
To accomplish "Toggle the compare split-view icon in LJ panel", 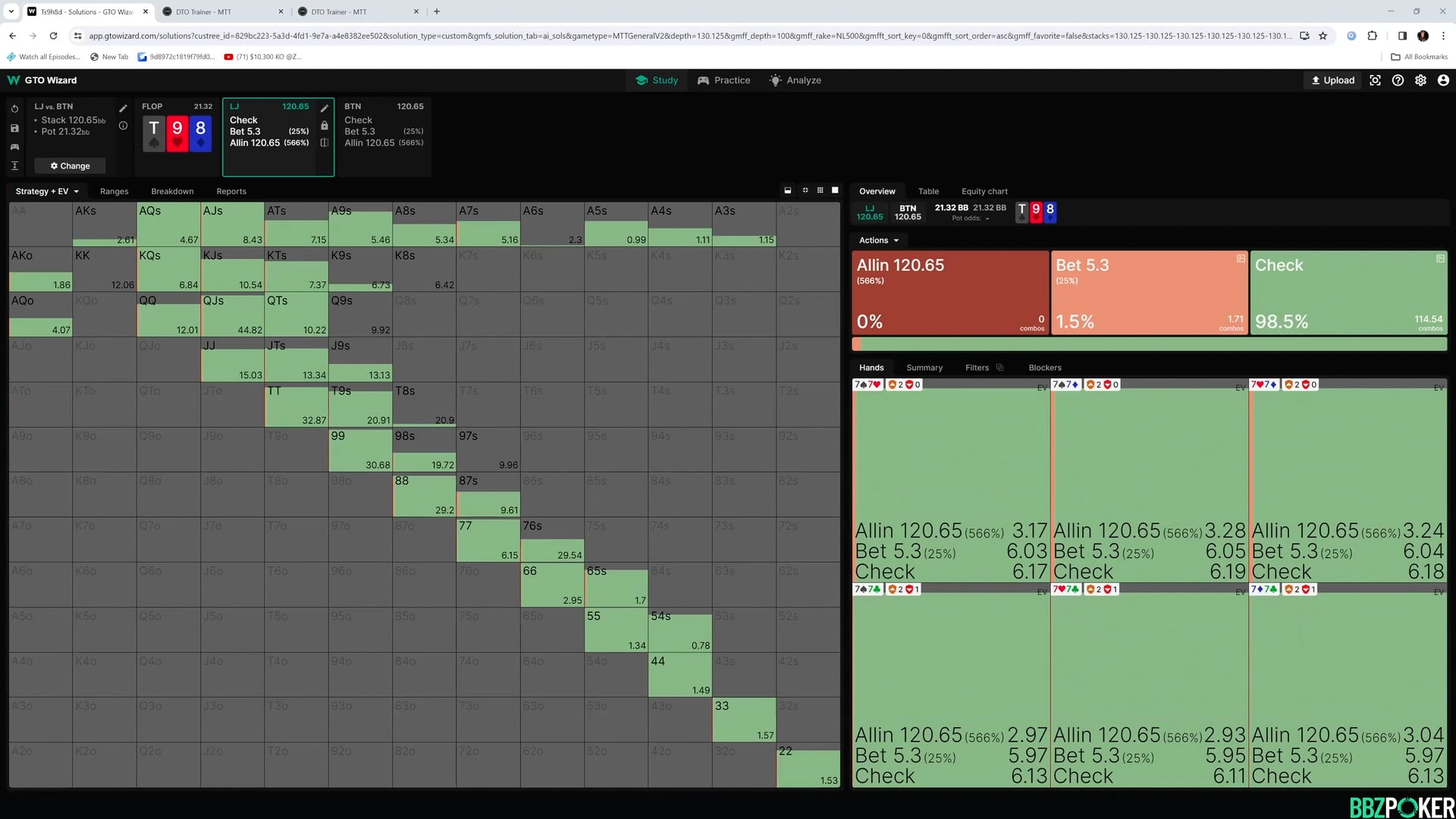I will (x=325, y=143).
